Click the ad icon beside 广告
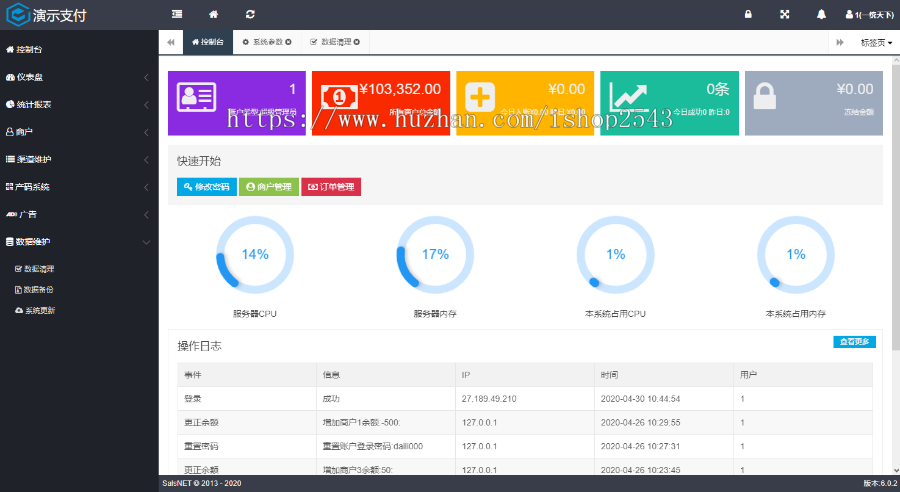Viewport: 900px width, 492px height. (x=11, y=214)
